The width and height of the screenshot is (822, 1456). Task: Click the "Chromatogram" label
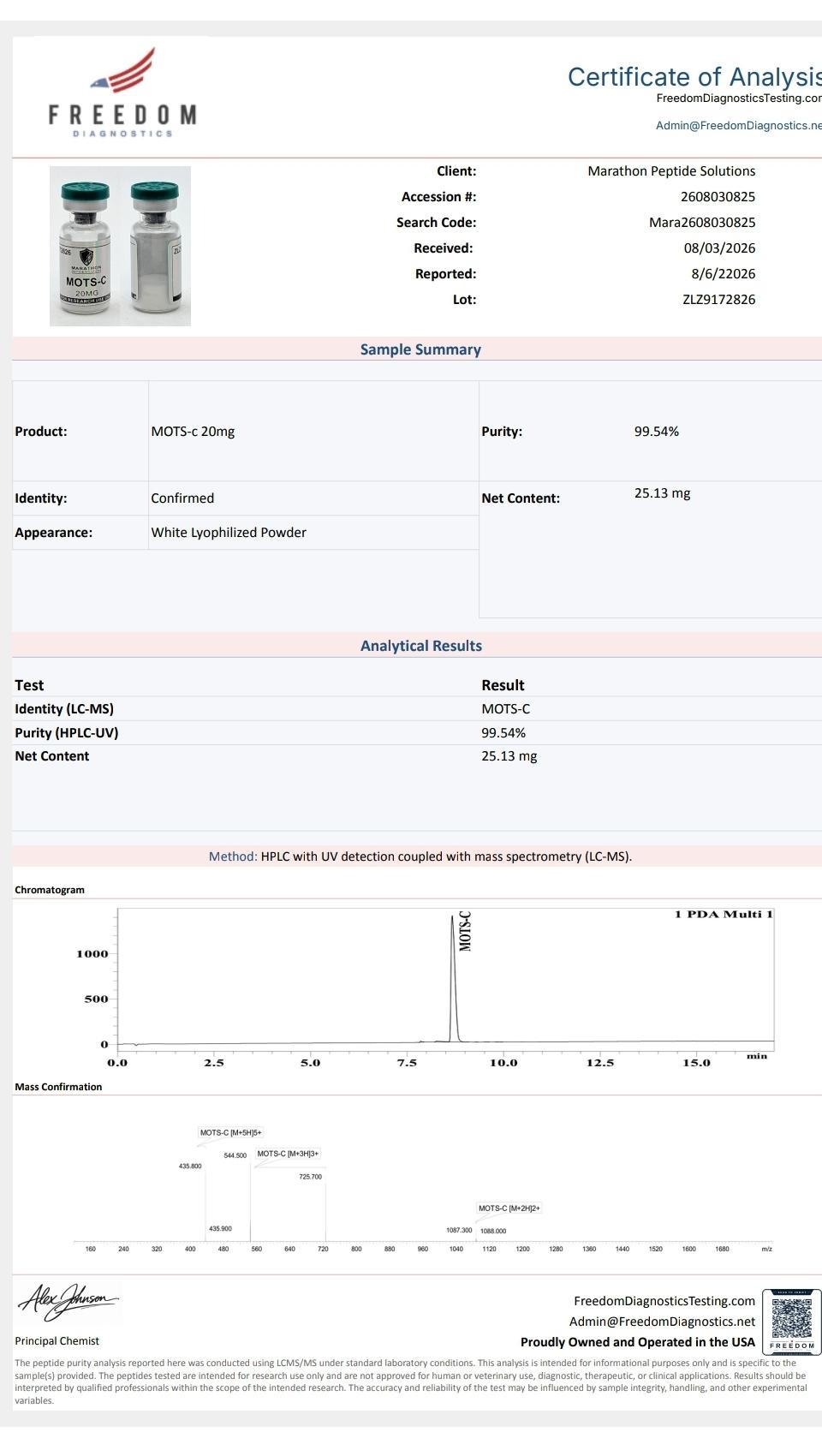tap(50, 890)
